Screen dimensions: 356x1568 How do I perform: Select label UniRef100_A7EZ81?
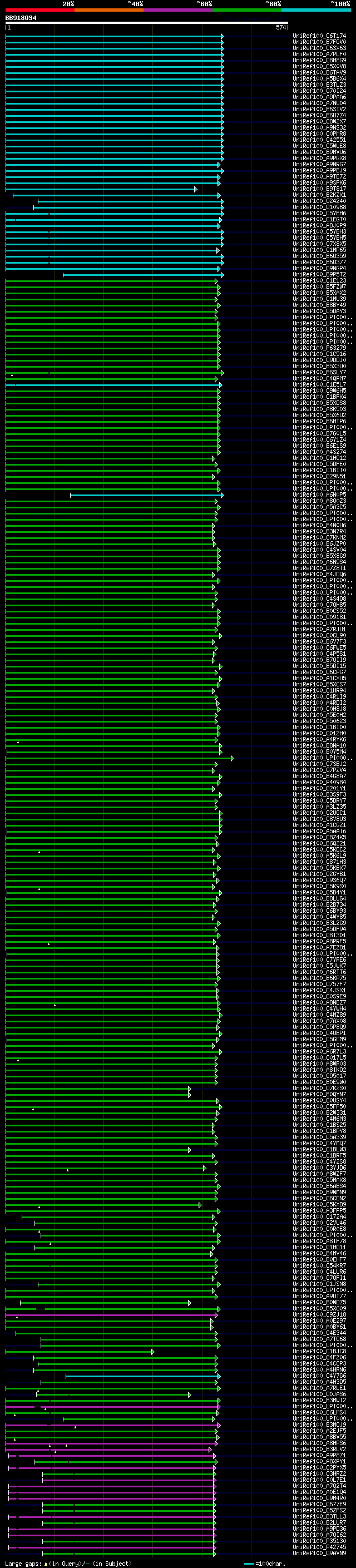(319, 947)
